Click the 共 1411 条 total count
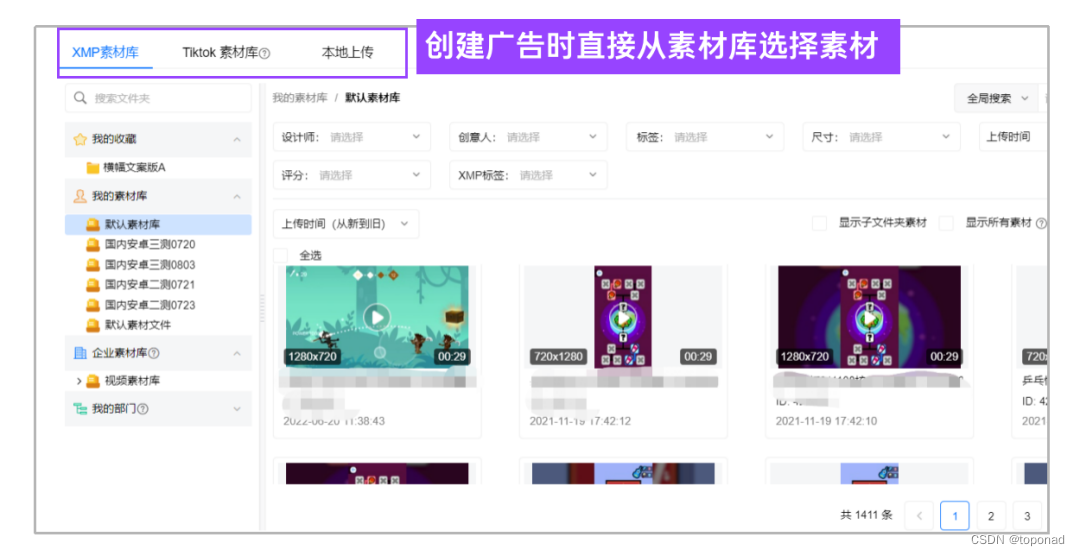This screenshot has width=1080, height=556. [x=866, y=515]
